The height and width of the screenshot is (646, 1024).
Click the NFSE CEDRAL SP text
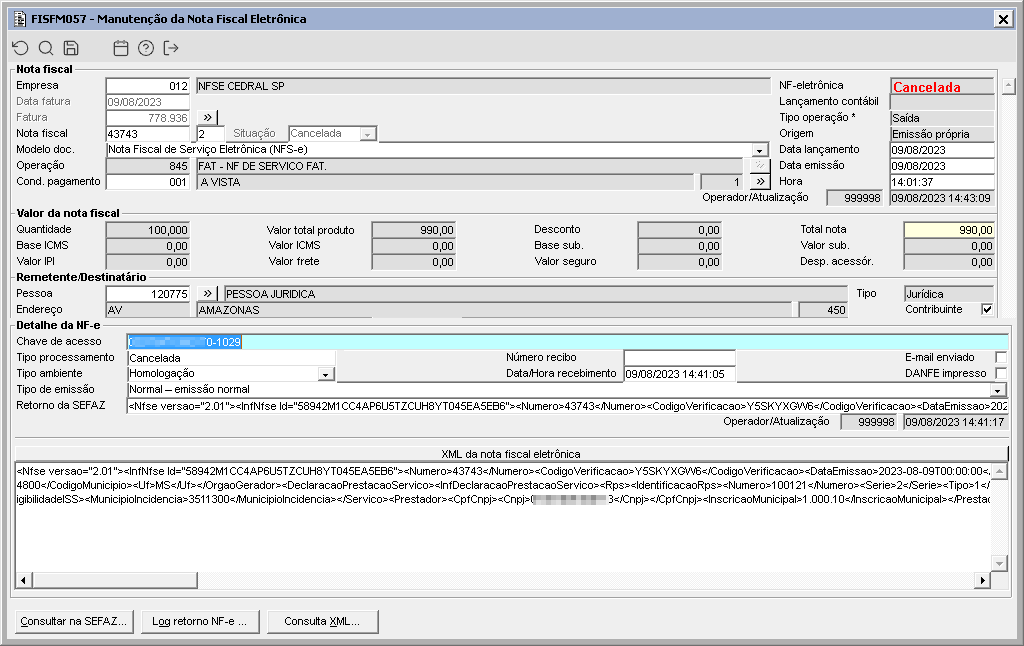tap(241, 86)
